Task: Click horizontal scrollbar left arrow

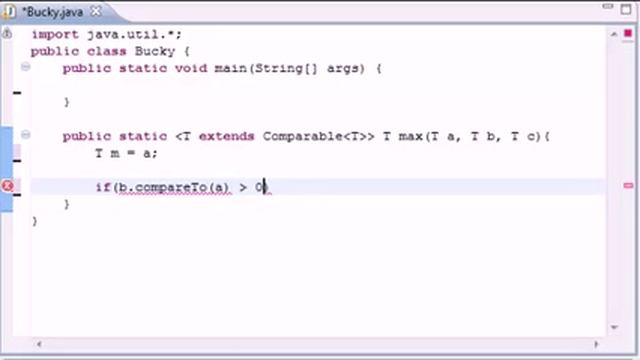Action: pos(39,344)
